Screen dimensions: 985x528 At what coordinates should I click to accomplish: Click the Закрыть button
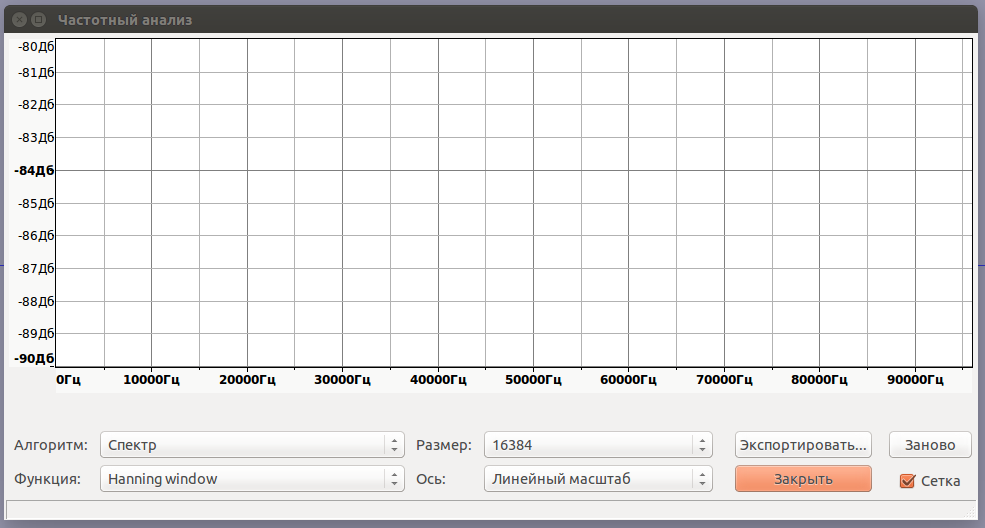(803, 479)
